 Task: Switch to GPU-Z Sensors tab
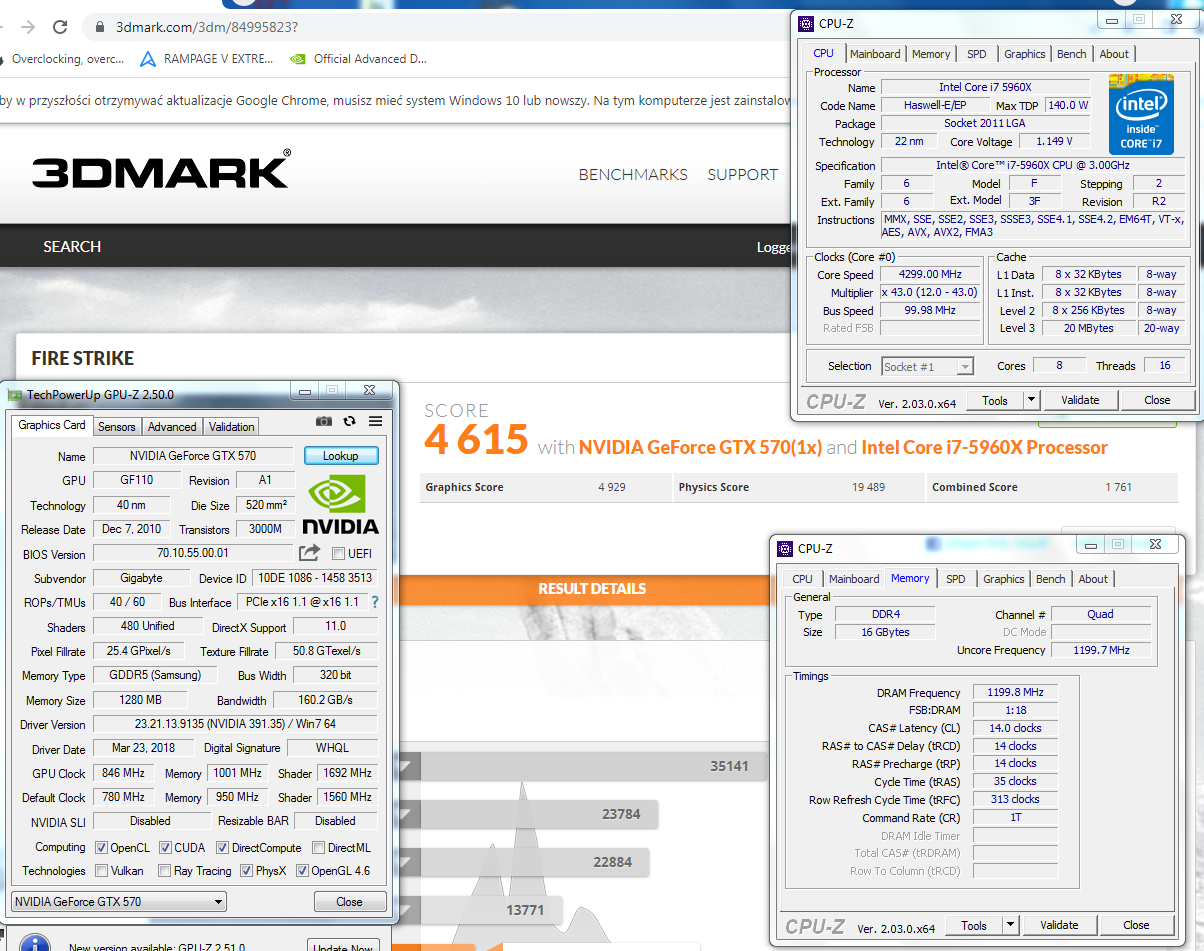116,426
